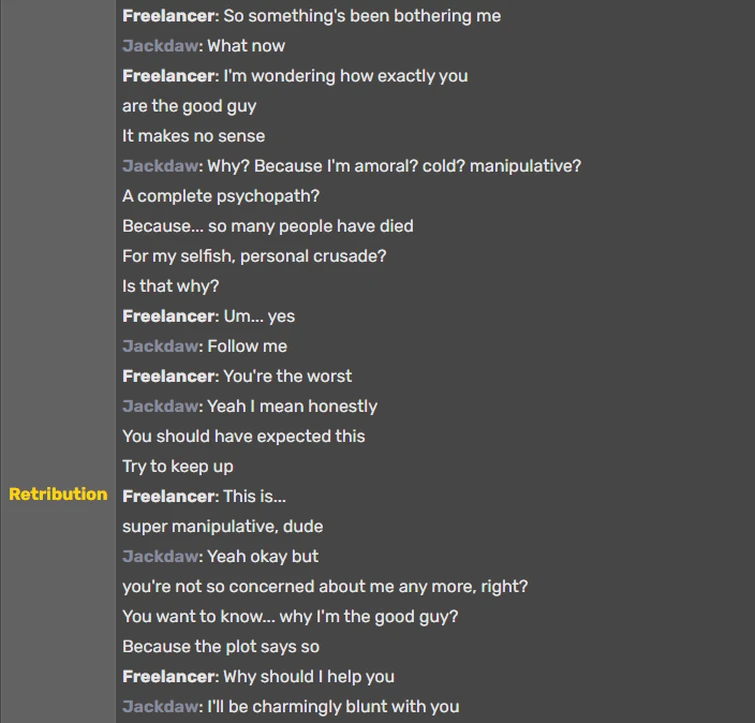The image size is (755, 723).
Task: Click the line 'Is that why?'
Action: pyautogui.click(x=170, y=286)
